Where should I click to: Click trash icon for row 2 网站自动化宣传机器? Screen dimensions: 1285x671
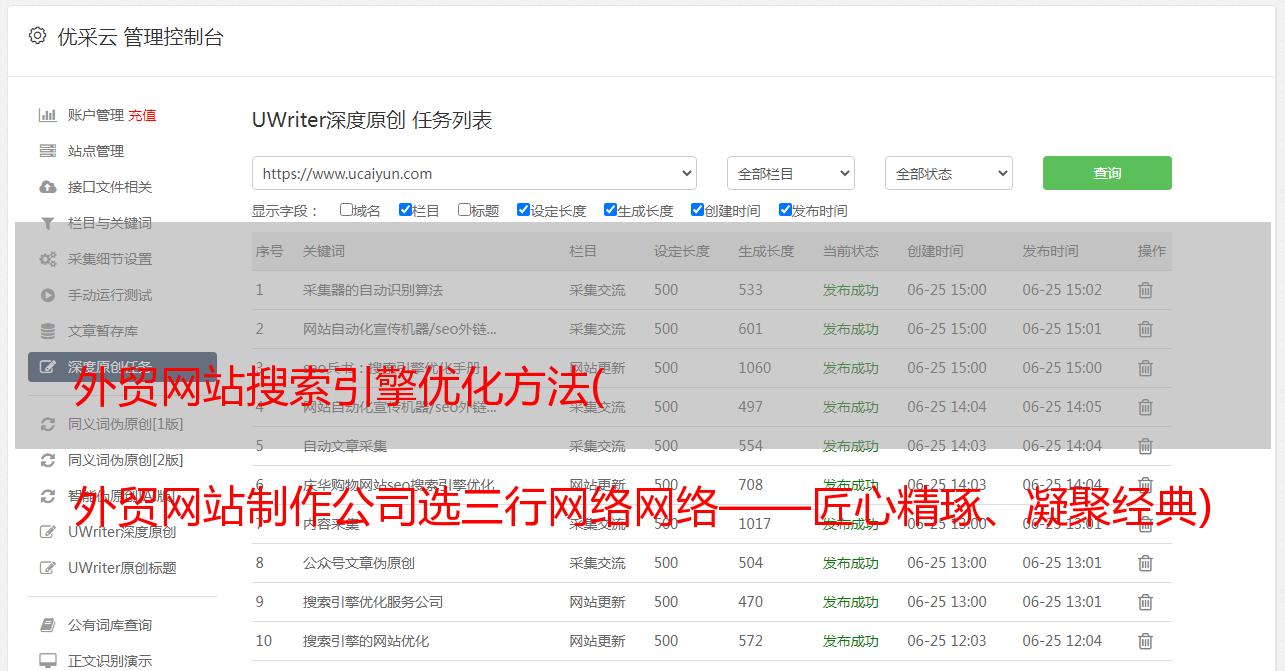point(1146,329)
